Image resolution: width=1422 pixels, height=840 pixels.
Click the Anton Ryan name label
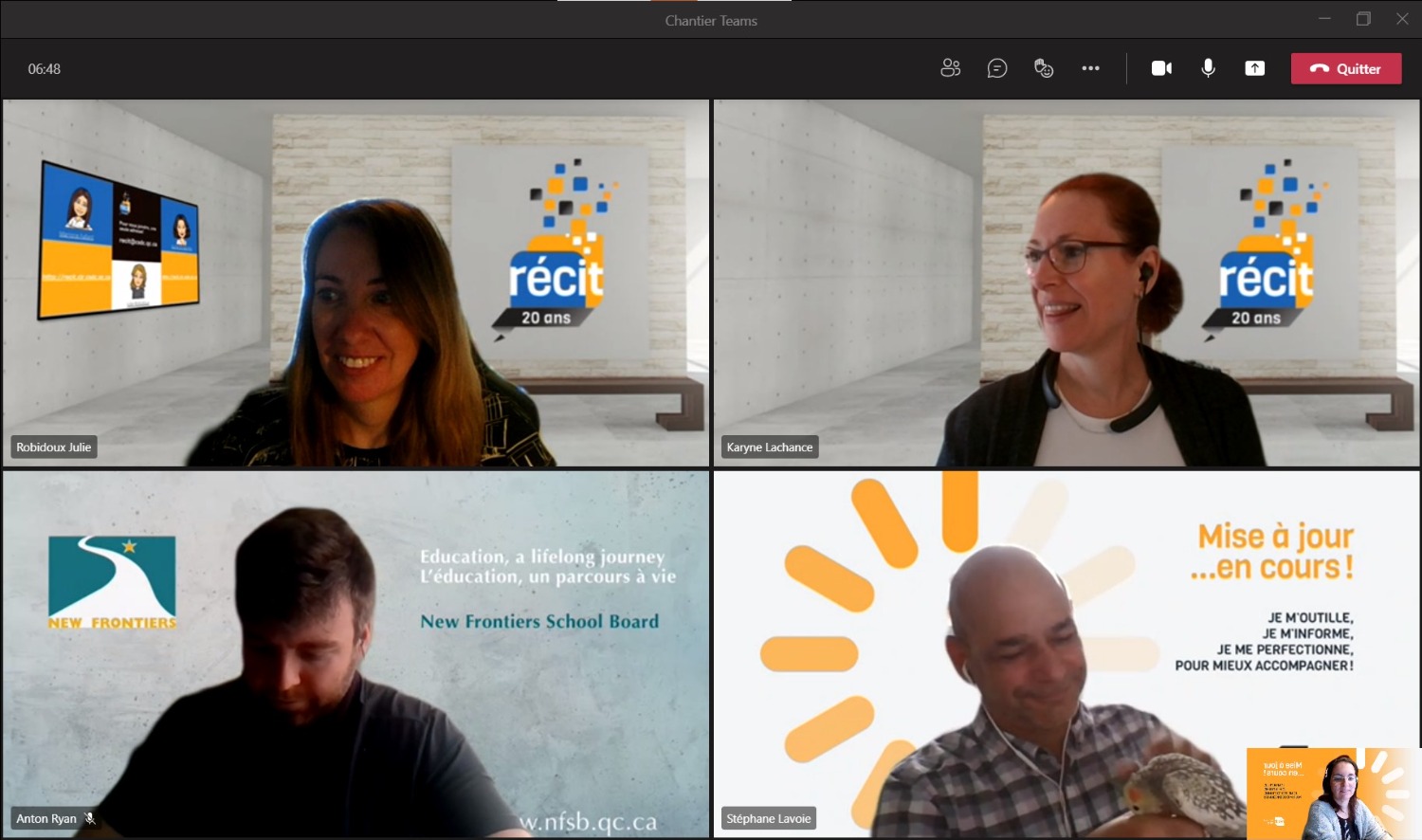click(x=46, y=819)
